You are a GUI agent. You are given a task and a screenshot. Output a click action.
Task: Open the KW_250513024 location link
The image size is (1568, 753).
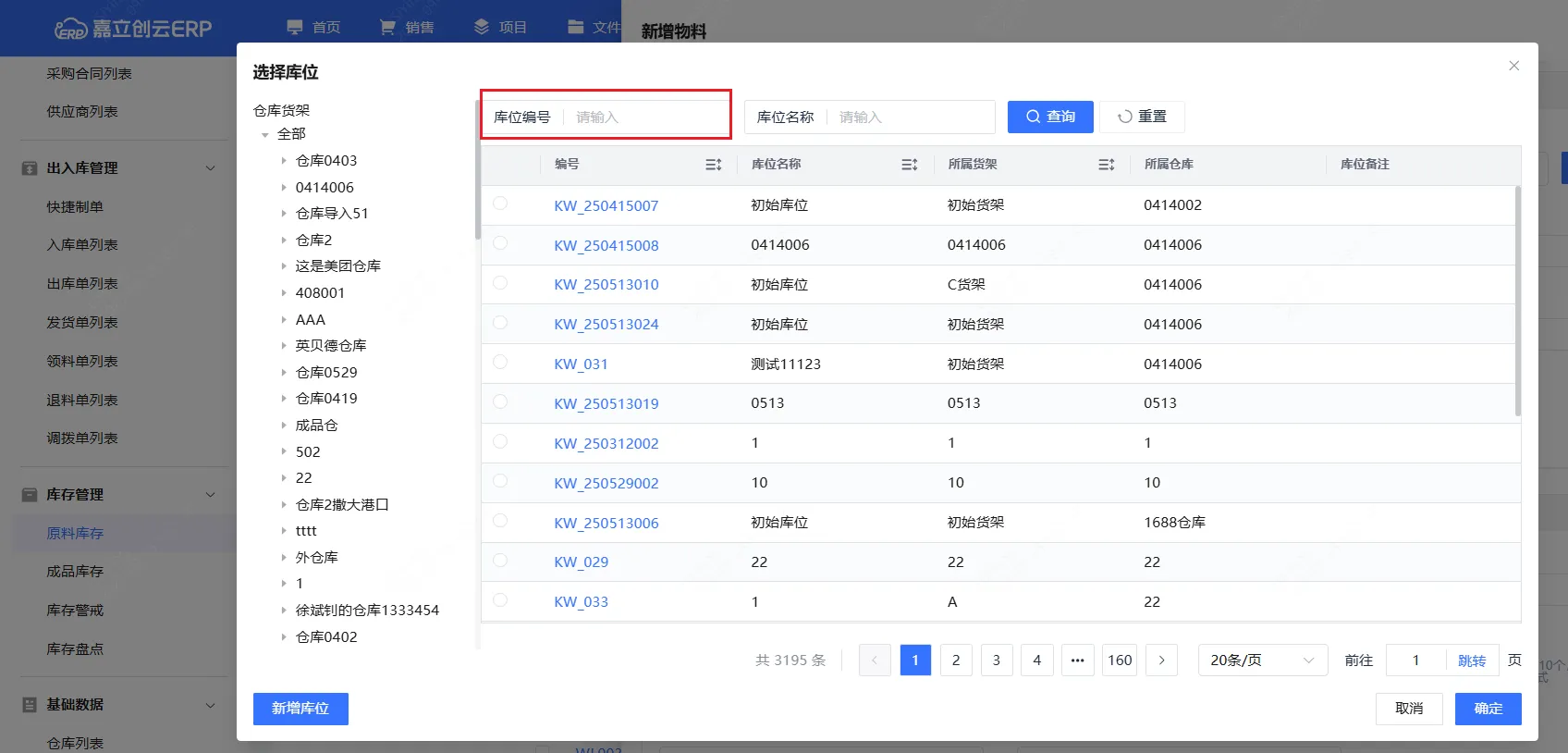click(606, 325)
